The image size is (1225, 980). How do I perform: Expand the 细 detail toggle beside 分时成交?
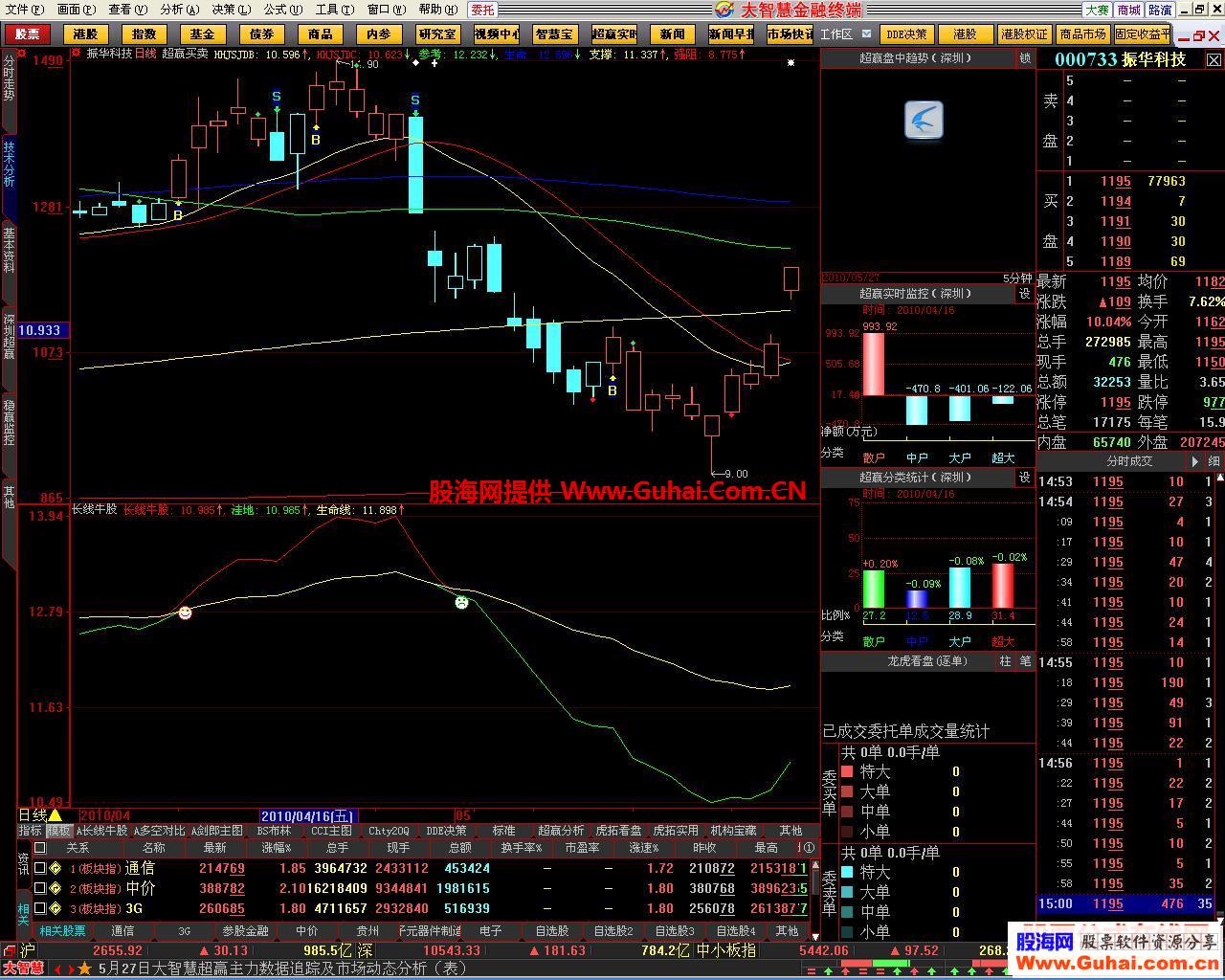(1214, 461)
